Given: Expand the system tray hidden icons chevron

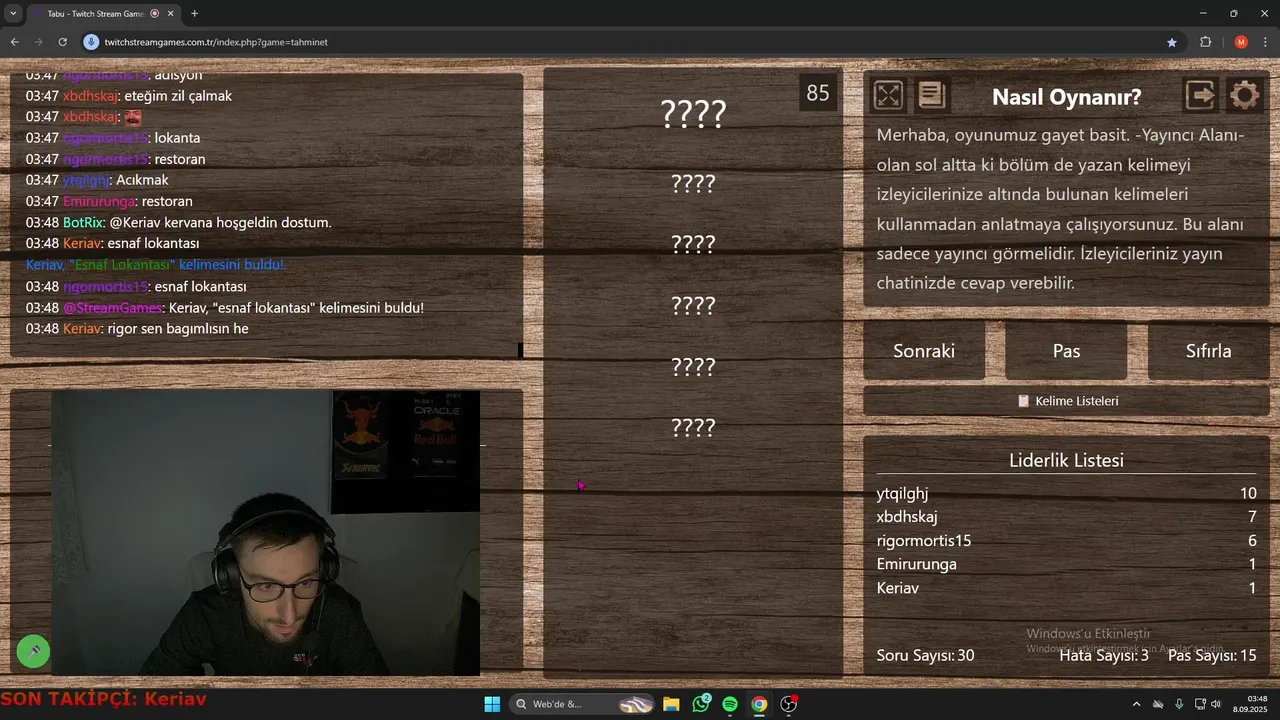Looking at the screenshot, I should pyautogui.click(x=1136, y=704).
